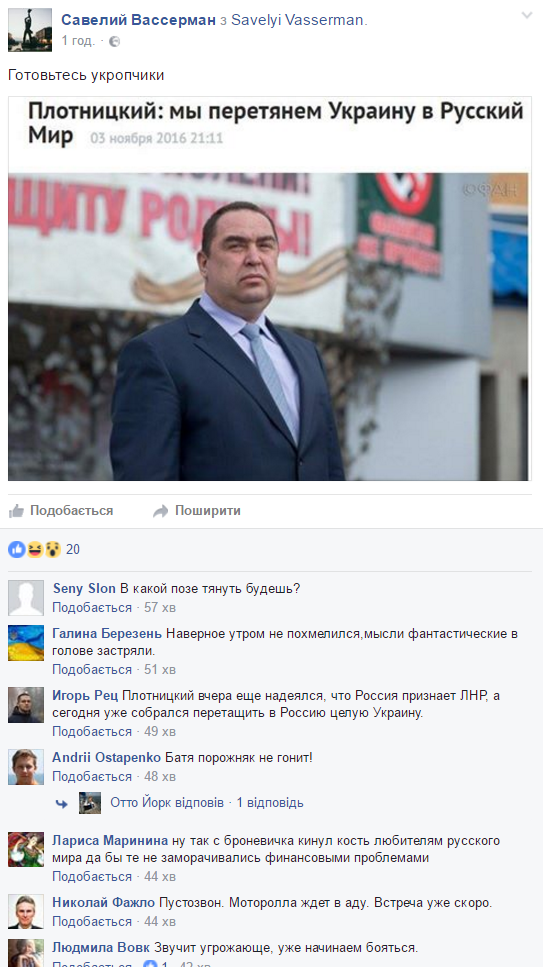Open Savelyi Vasserman page link
Screen dimensions: 543x967
coord(299,20)
